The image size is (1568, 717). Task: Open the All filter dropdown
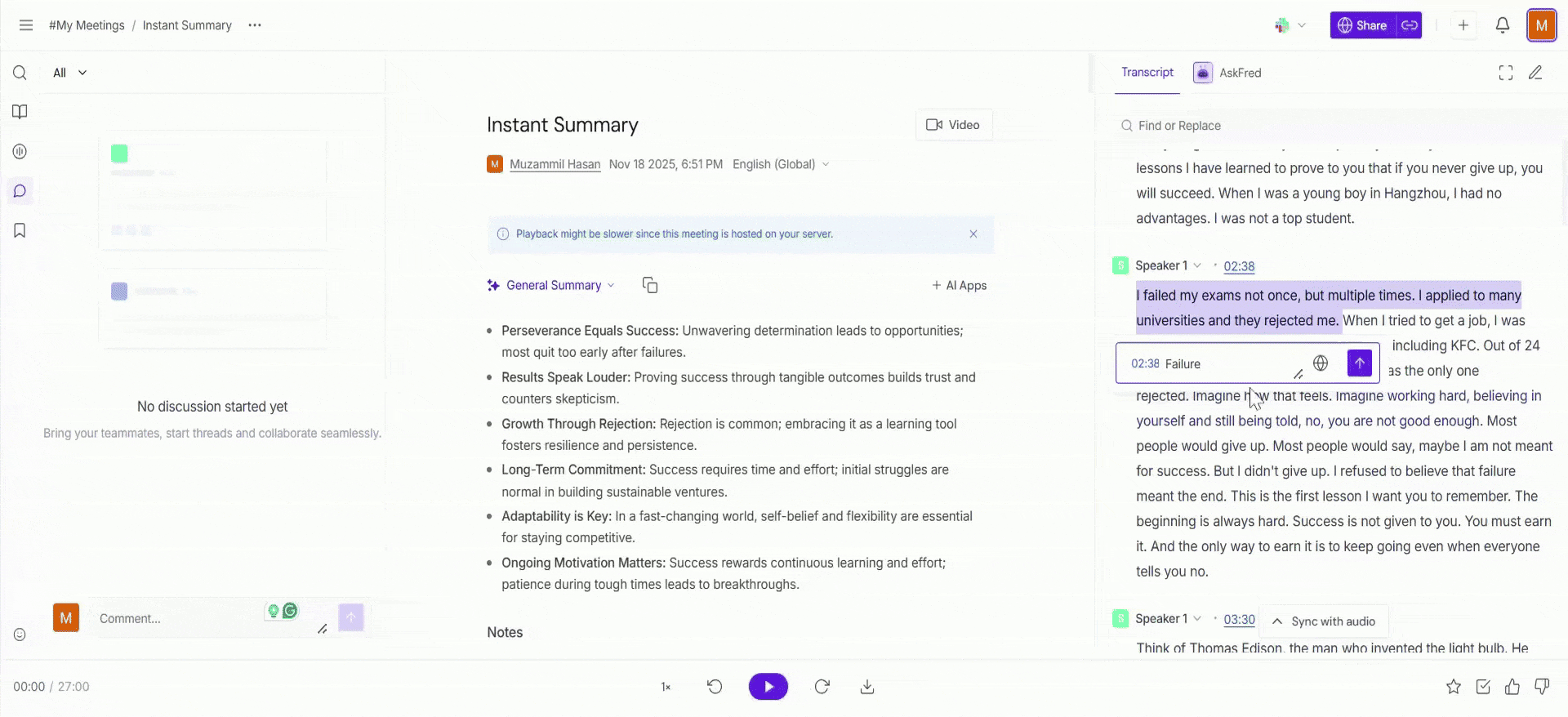pos(69,73)
